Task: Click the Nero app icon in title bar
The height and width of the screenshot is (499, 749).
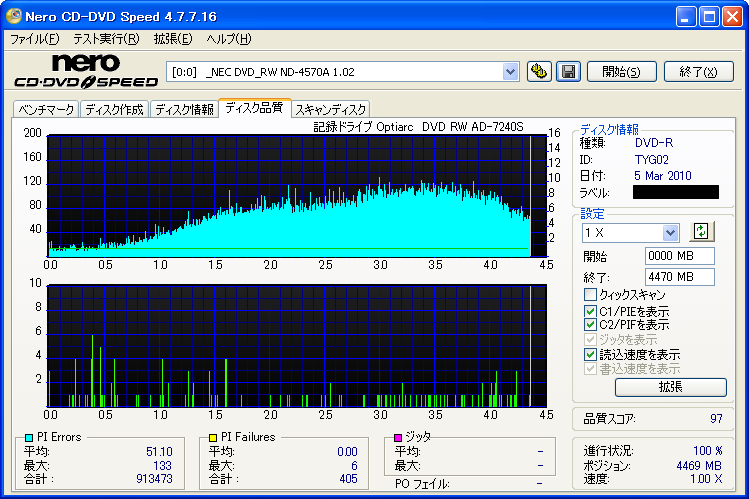Action: (x=13, y=16)
